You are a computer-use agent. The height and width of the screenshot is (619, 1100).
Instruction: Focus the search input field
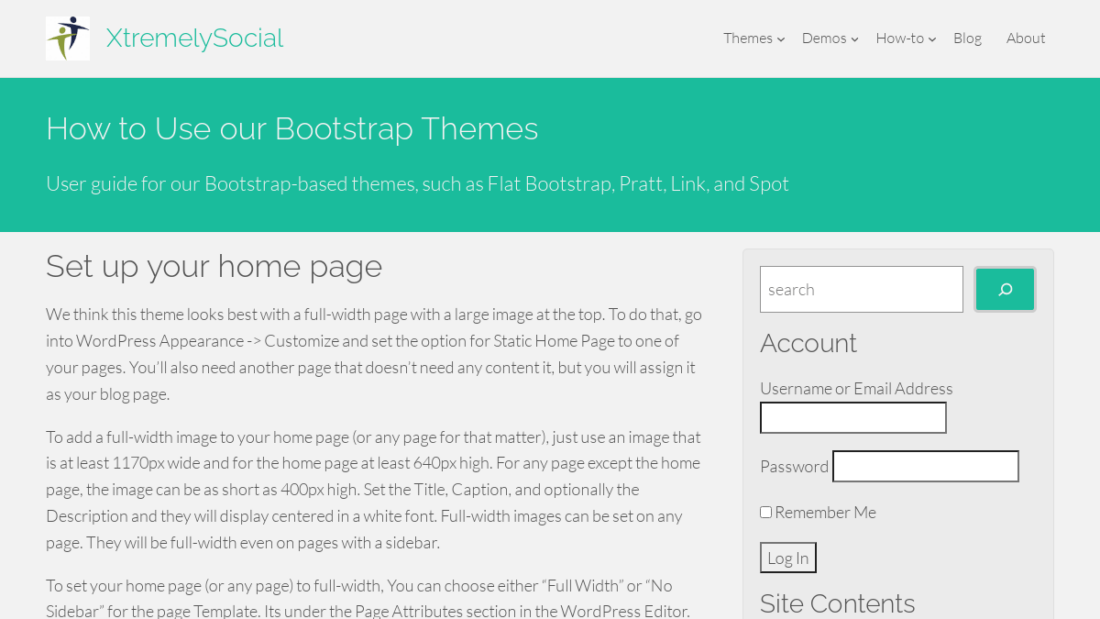tap(861, 289)
